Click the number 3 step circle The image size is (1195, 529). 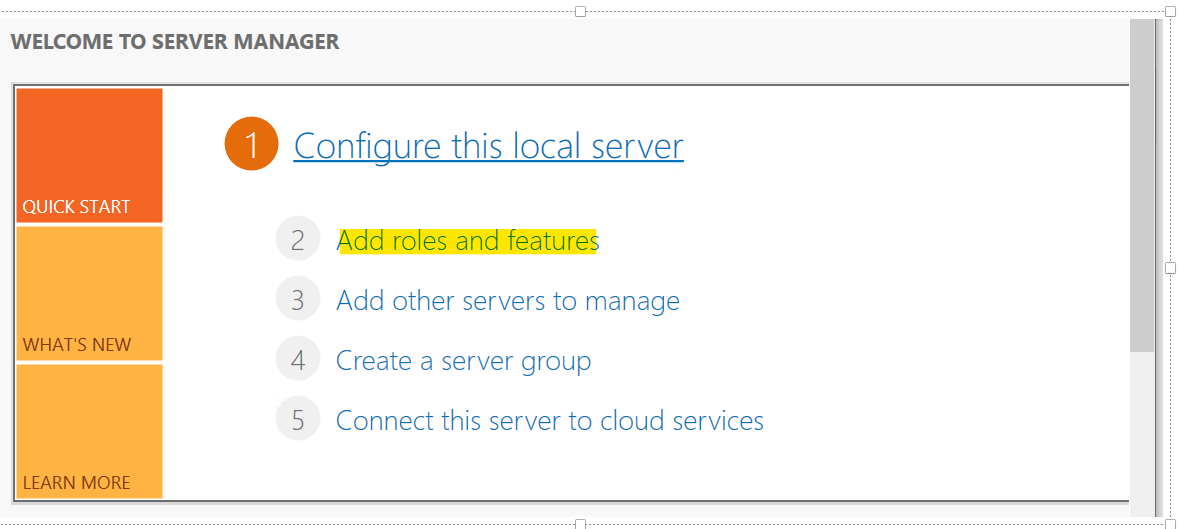(x=297, y=300)
